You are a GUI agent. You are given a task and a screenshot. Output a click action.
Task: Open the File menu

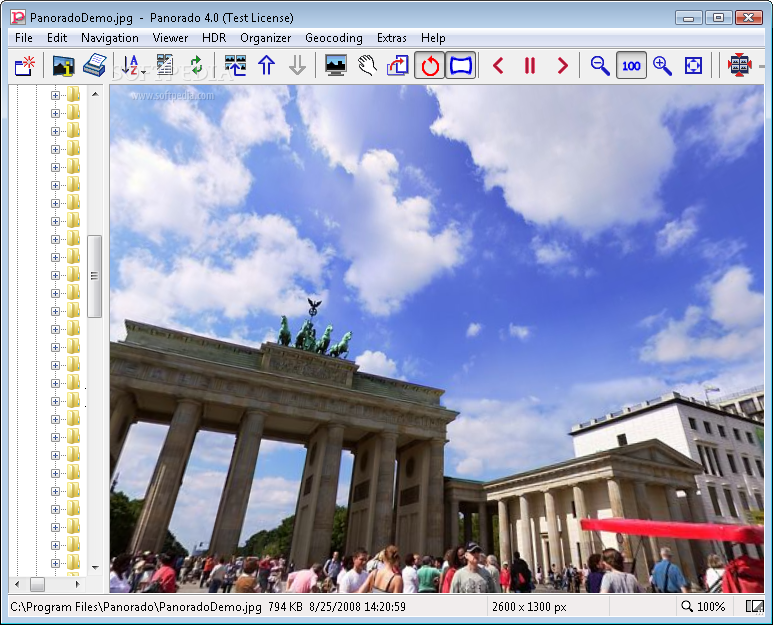[x=24, y=38]
